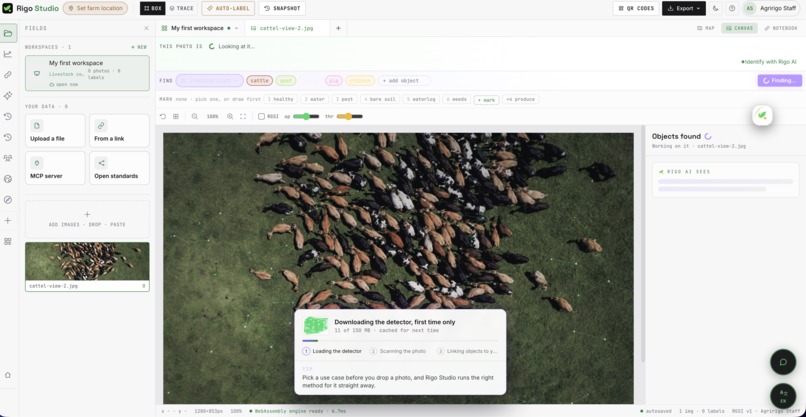Open the sparkle AI icon in sidebar

point(8,96)
